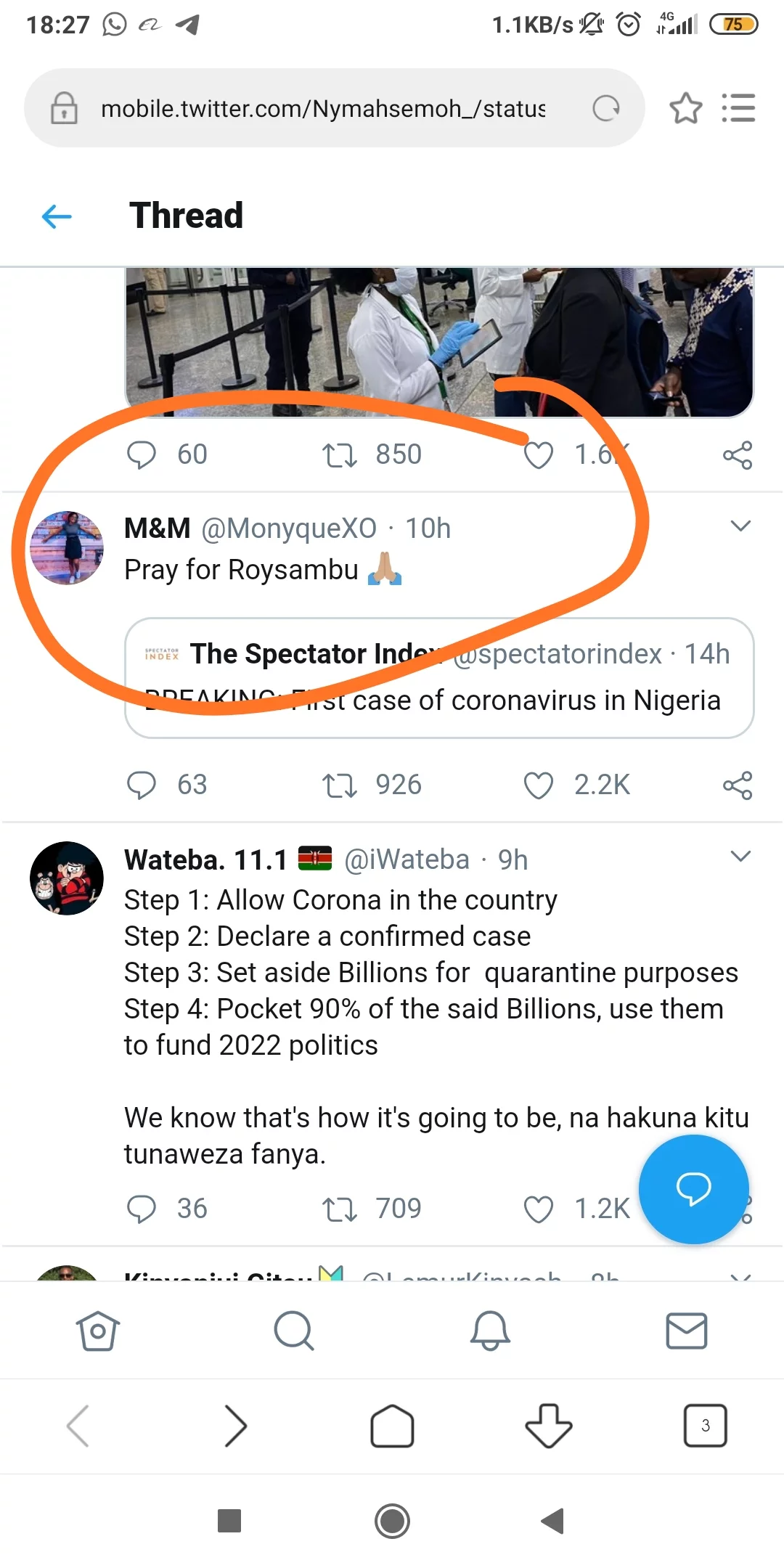Open @iWateba profile avatar
Viewport: 784px width, 1568px height.
click(67, 878)
